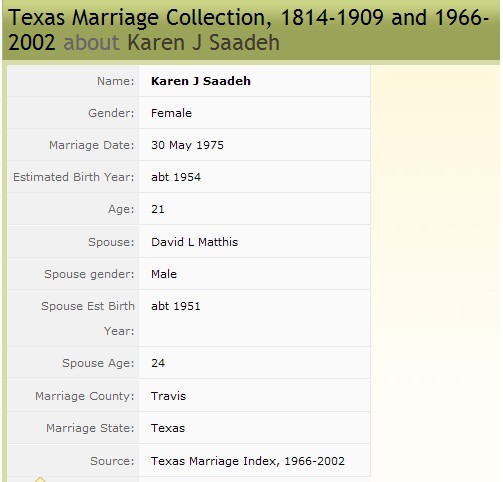Click the Spouse Est Birth Year label
This screenshot has width=503, height=482.
click(x=88, y=318)
